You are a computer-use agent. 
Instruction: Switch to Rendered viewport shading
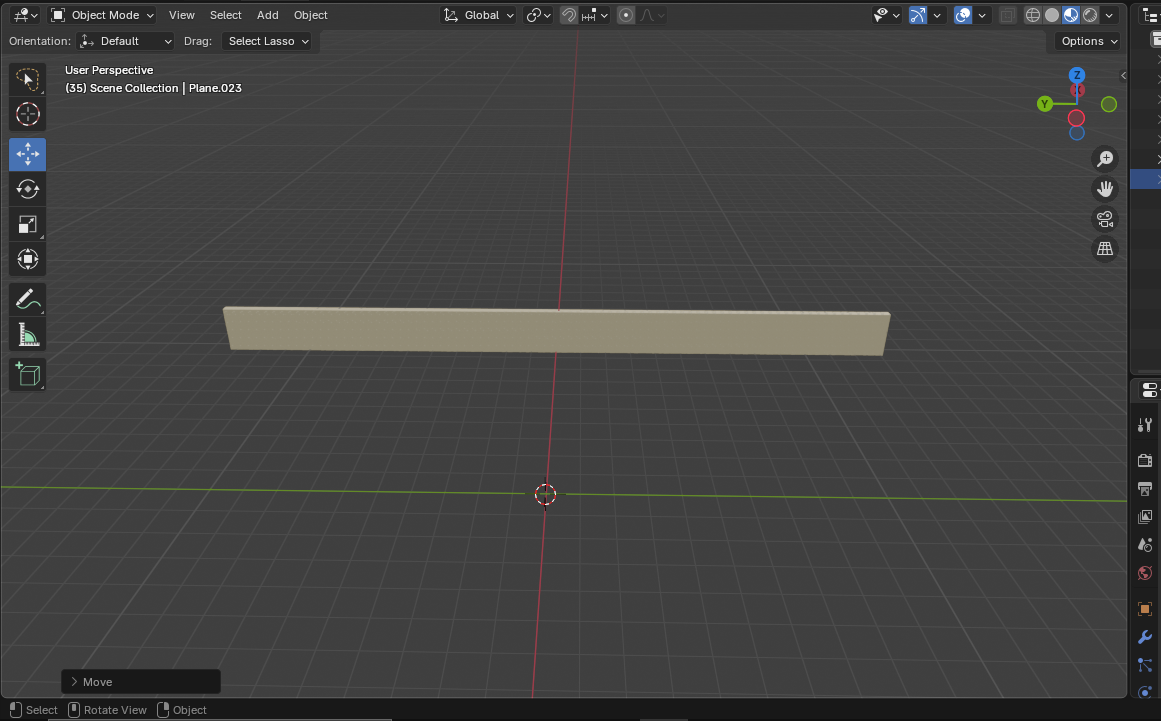click(1090, 15)
